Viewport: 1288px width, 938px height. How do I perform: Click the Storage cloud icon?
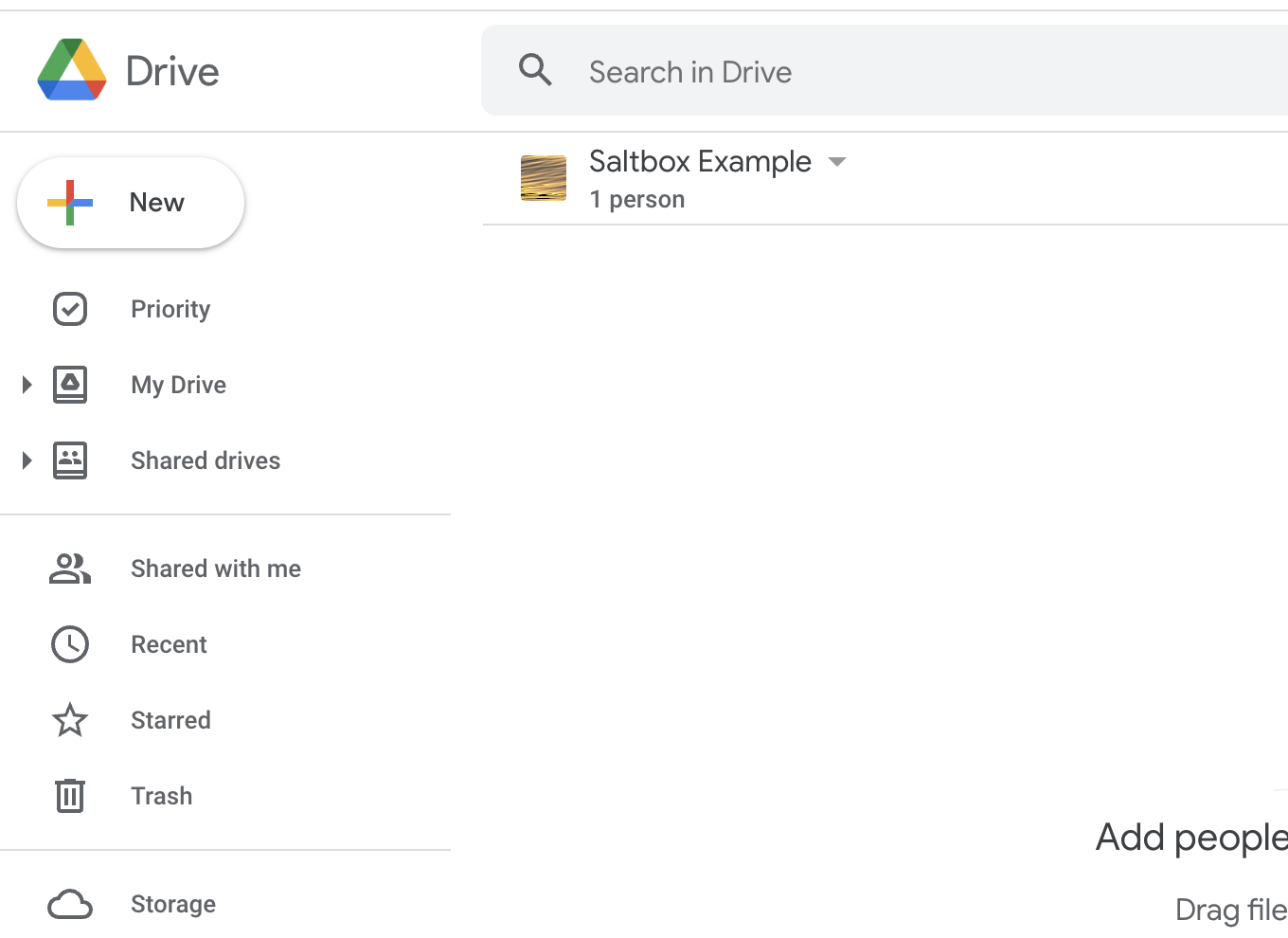click(70, 904)
